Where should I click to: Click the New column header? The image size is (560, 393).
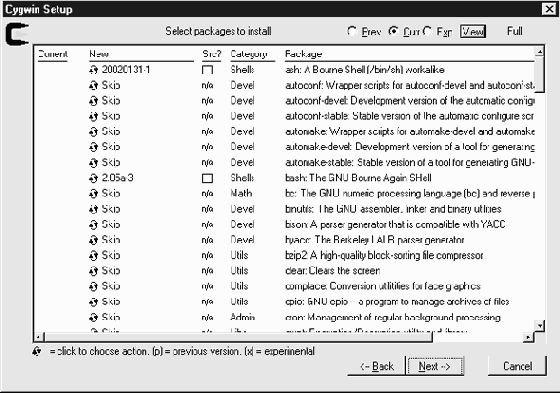(99, 54)
